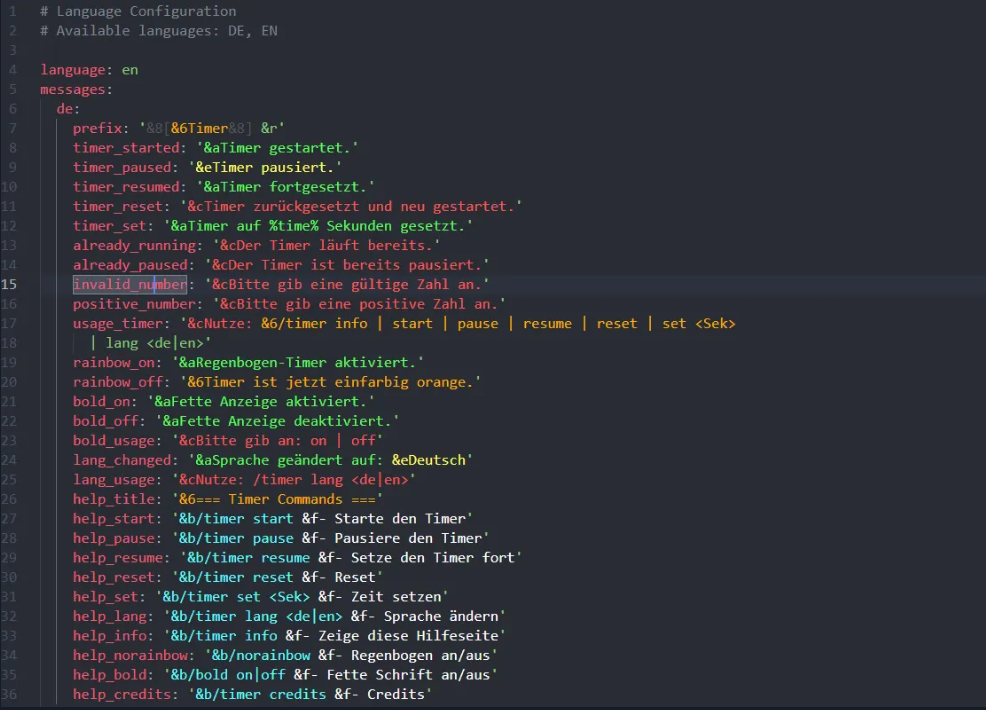
Task: Click the 'gib eine positive Zahl an' string
Action: pyautogui.click(x=388, y=304)
